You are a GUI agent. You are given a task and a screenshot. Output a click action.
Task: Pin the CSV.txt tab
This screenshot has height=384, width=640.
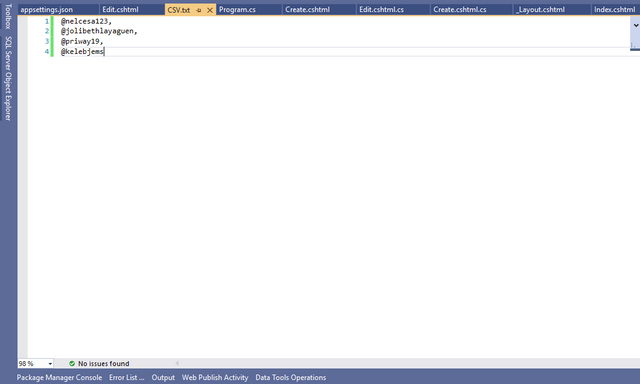tap(199, 10)
